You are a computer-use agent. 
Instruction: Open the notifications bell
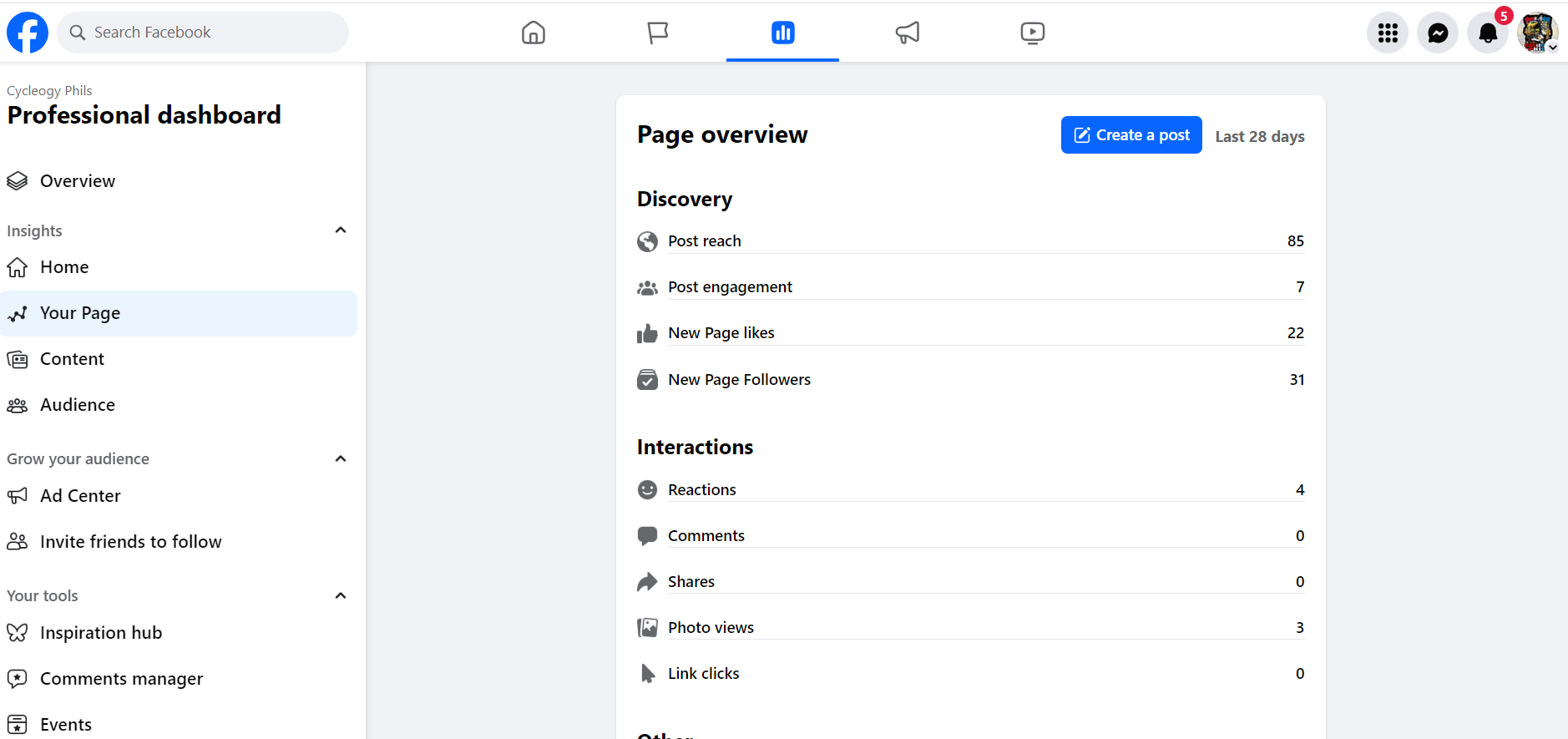1487,33
